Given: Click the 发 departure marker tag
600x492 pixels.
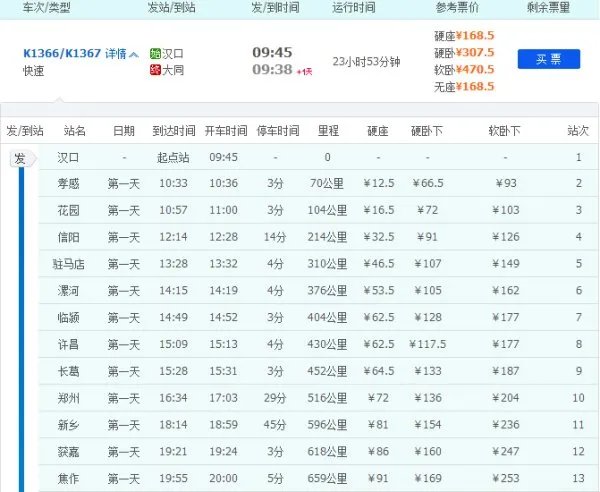Looking at the screenshot, I should 23,158.
